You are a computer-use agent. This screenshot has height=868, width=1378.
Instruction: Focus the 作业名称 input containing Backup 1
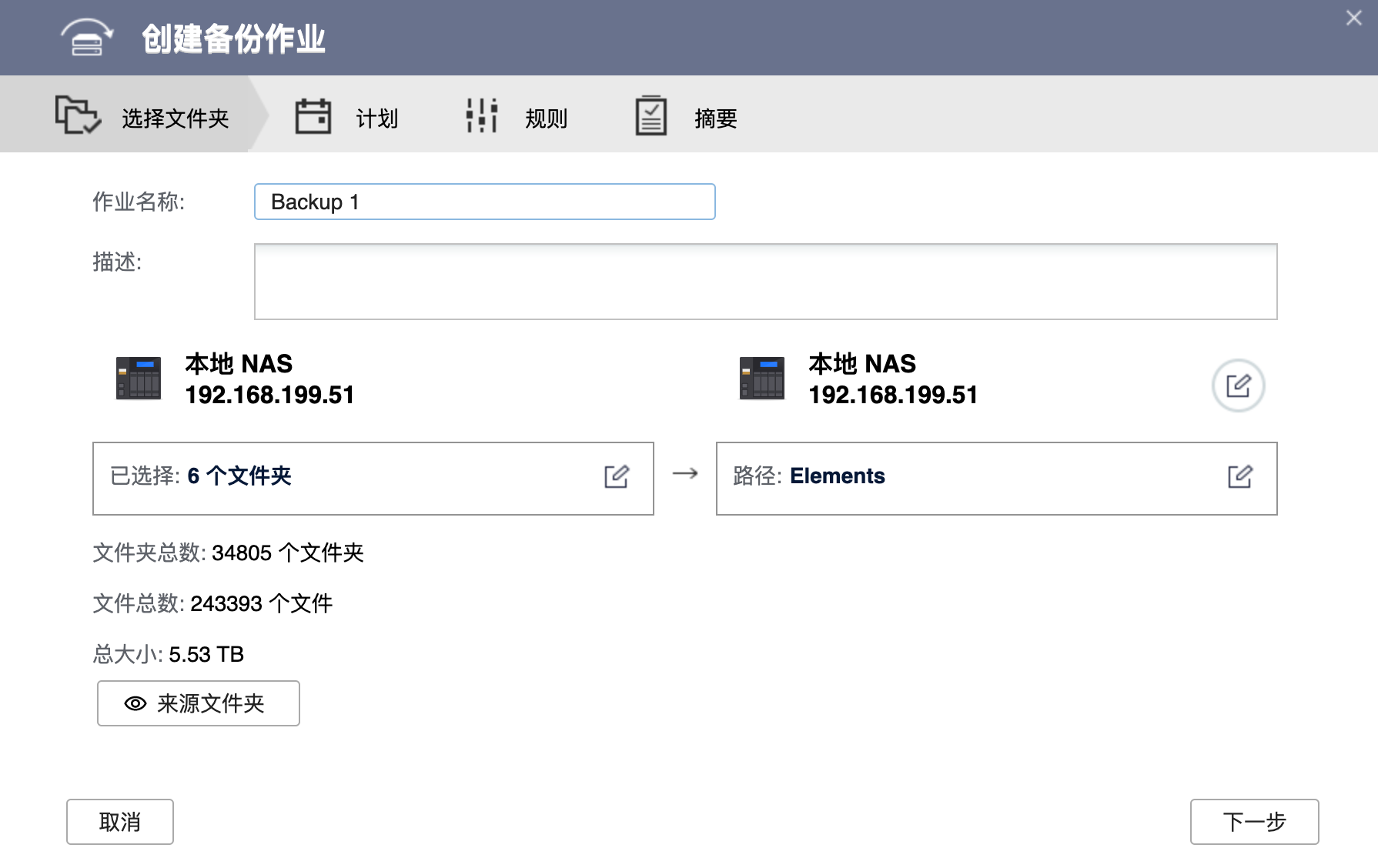click(x=484, y=202)
